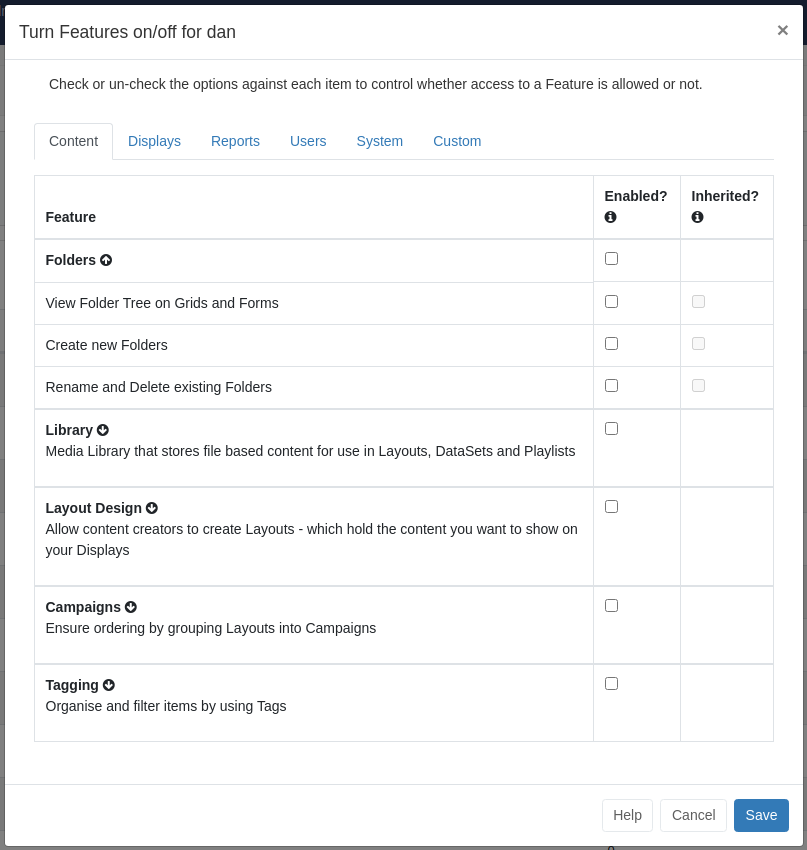The width and height of the screenshot is (807, 850).
Task: Collapse the Folders group arrow icon
Action: coord(106,260)
